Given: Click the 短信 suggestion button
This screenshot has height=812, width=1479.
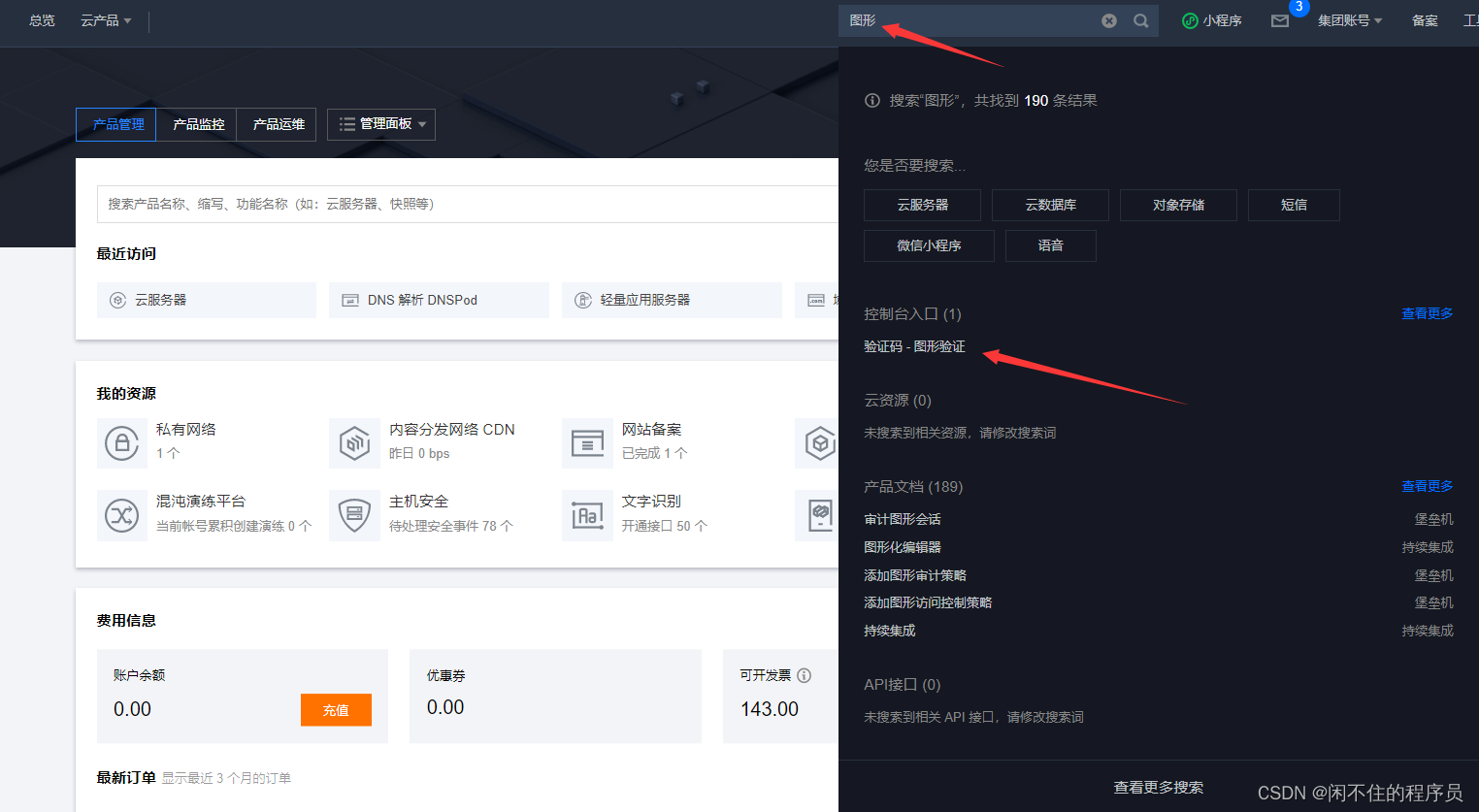Looking at the screenshot, I should click(x=1294, y=205).
